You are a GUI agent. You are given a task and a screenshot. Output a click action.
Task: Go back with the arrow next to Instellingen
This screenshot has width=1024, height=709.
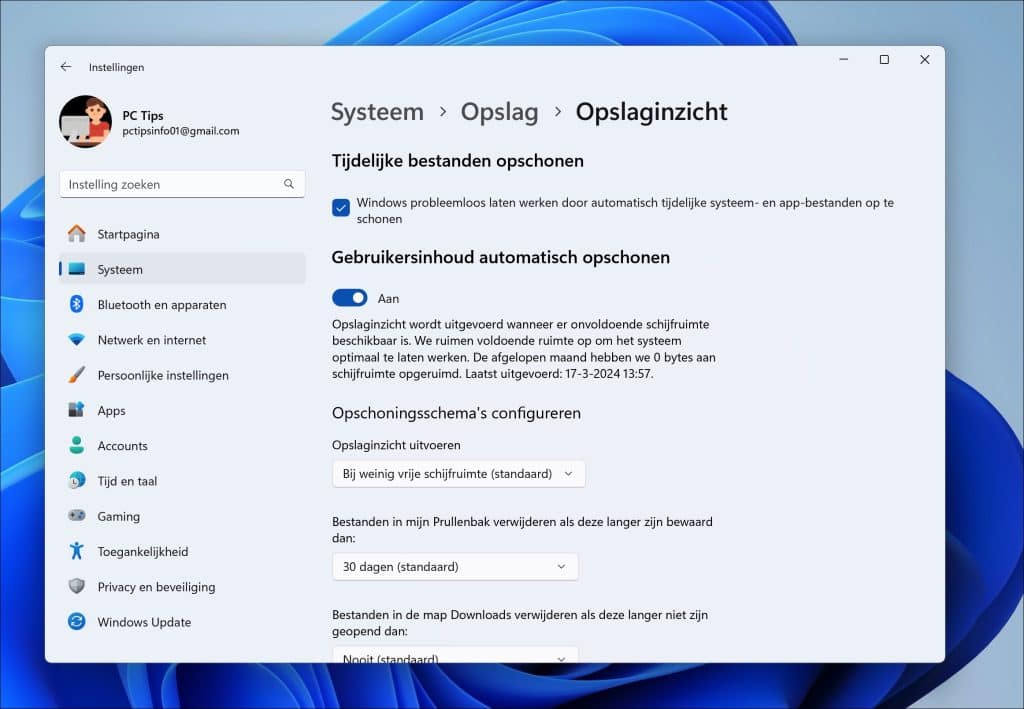(x=65, y=67)
